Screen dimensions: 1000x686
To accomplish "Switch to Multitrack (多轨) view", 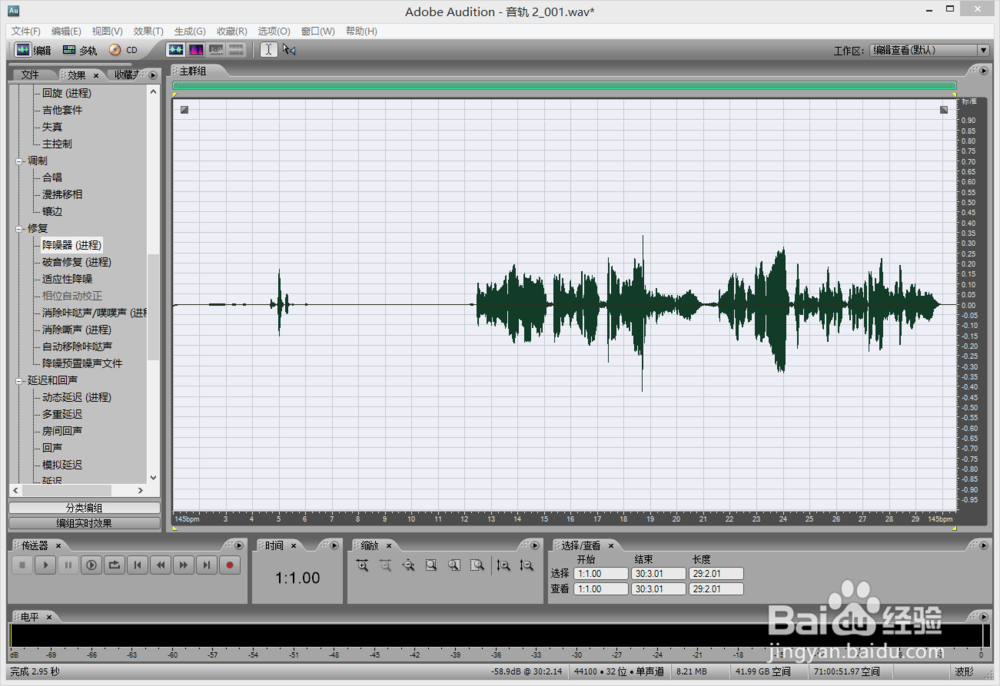I will coord(80,50).
